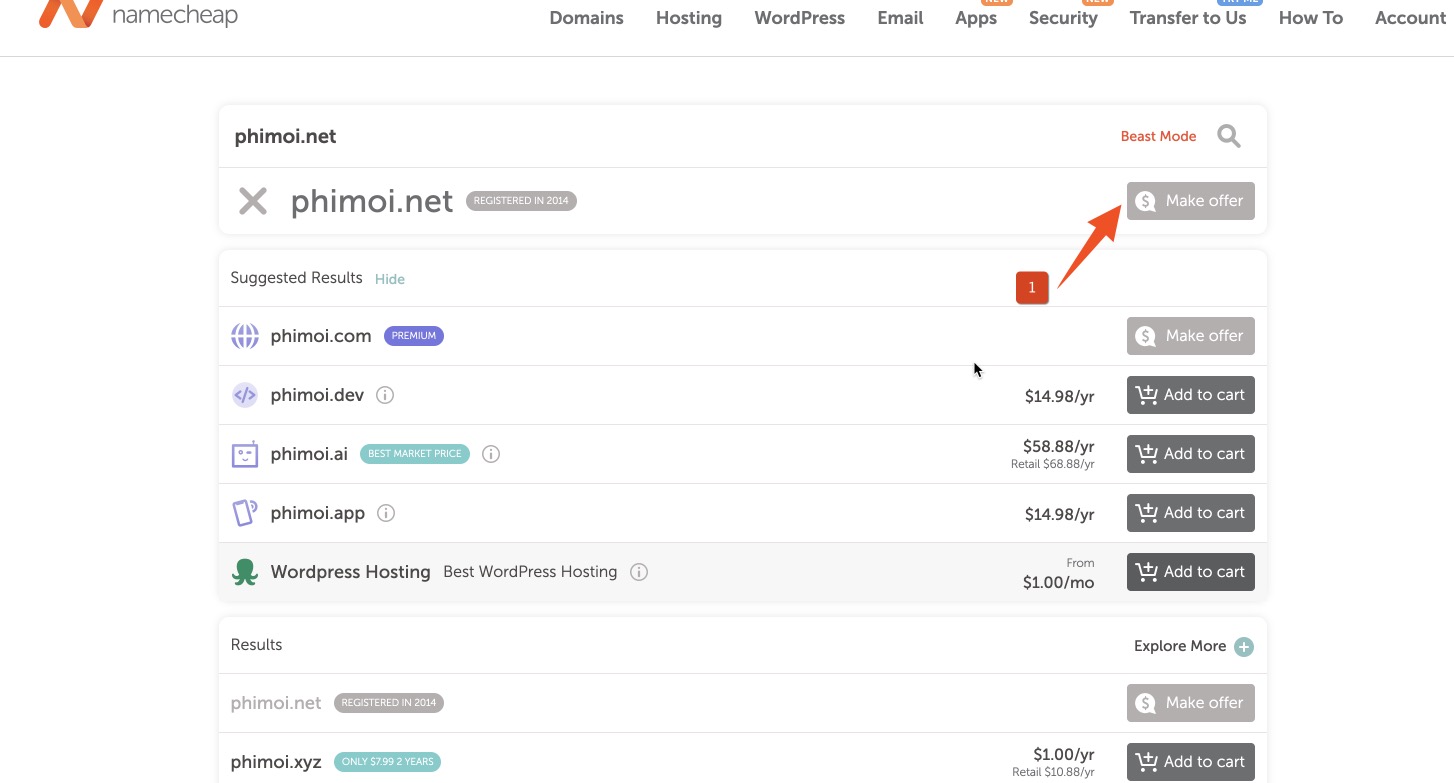The width and height of the screenshot is (1454, 783).
Task: Click the info icon next to phimoi.app
Action: tap(386, 513)
